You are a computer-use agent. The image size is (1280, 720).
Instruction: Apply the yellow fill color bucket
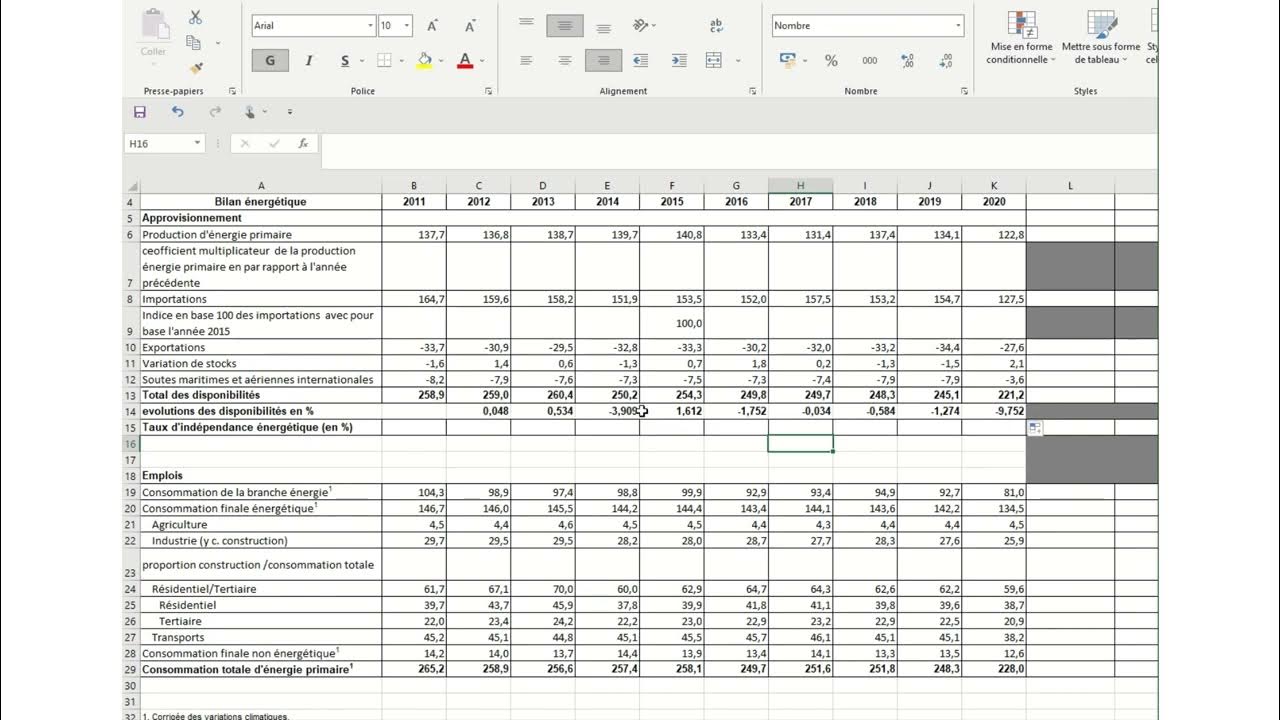tap(424, 61)
